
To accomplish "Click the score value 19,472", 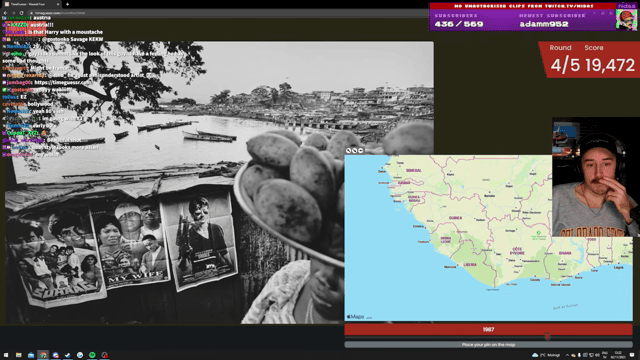I will click(610, 65).
